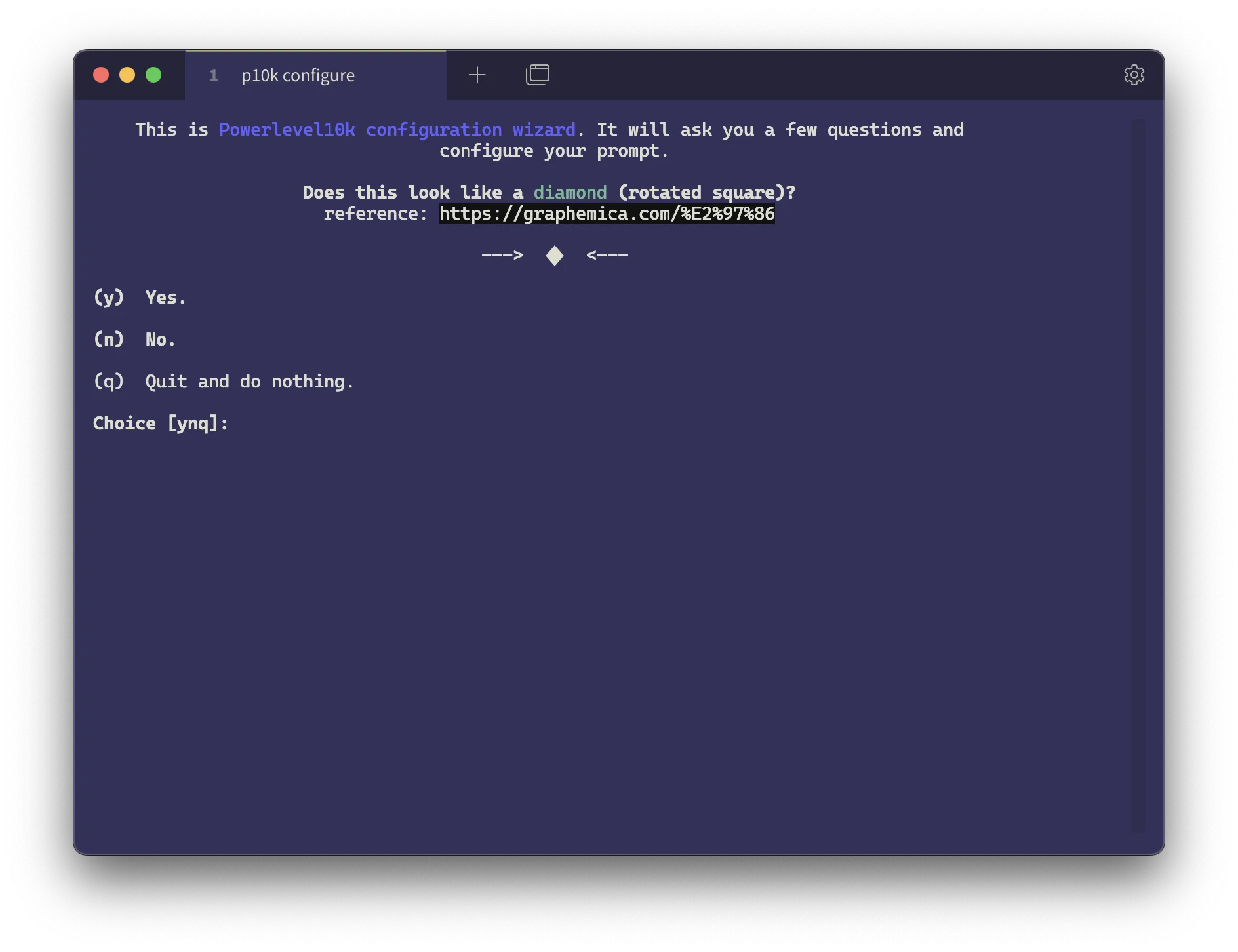Click the 'reference:' label
The width and height of the screenshot is (1238, 952).
click(x=376, y=214)
